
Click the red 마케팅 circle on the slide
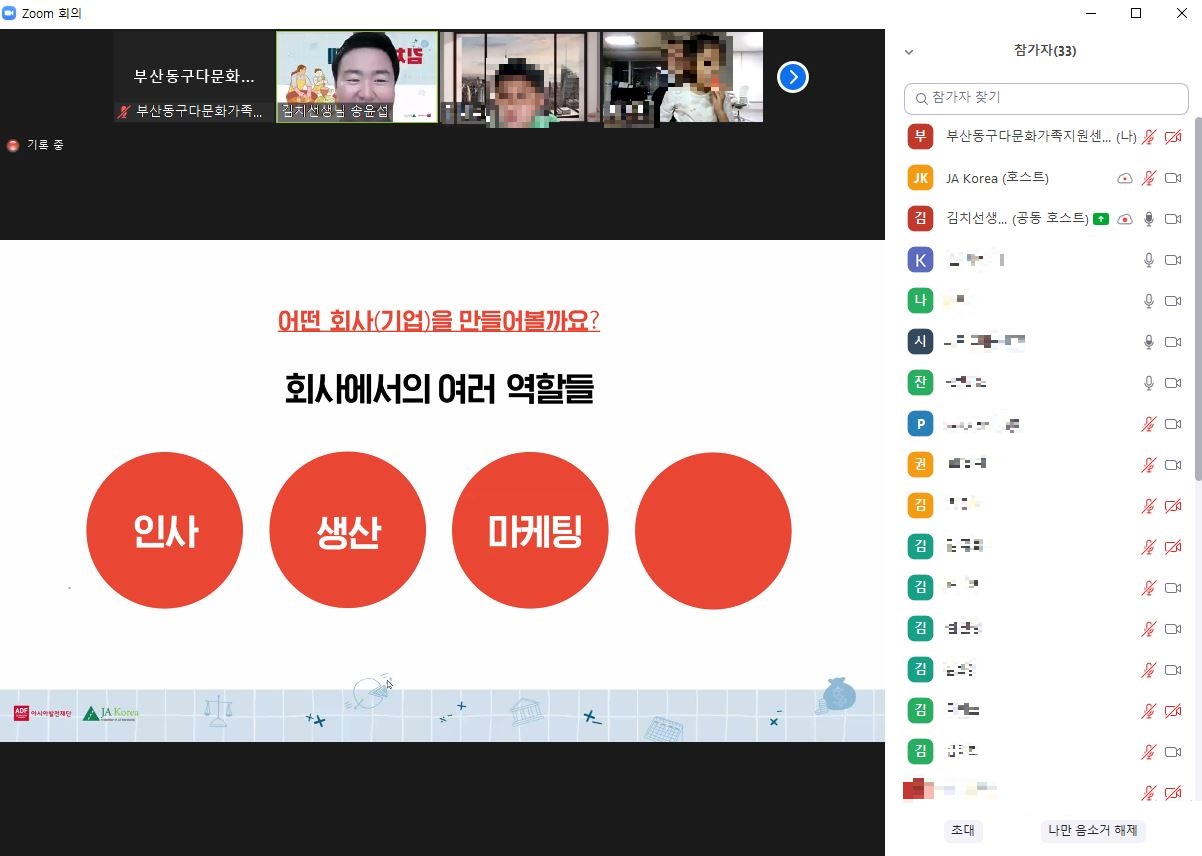tap(530, 530)
